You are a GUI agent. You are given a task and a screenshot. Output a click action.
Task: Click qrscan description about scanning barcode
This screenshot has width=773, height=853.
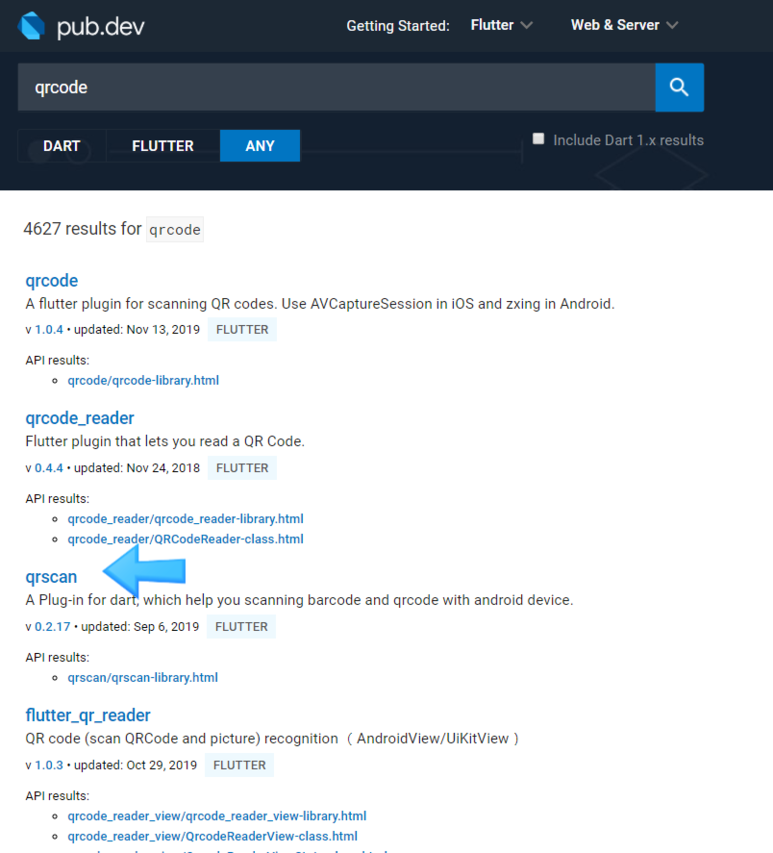pyautogui.click(x=299, y=600)
